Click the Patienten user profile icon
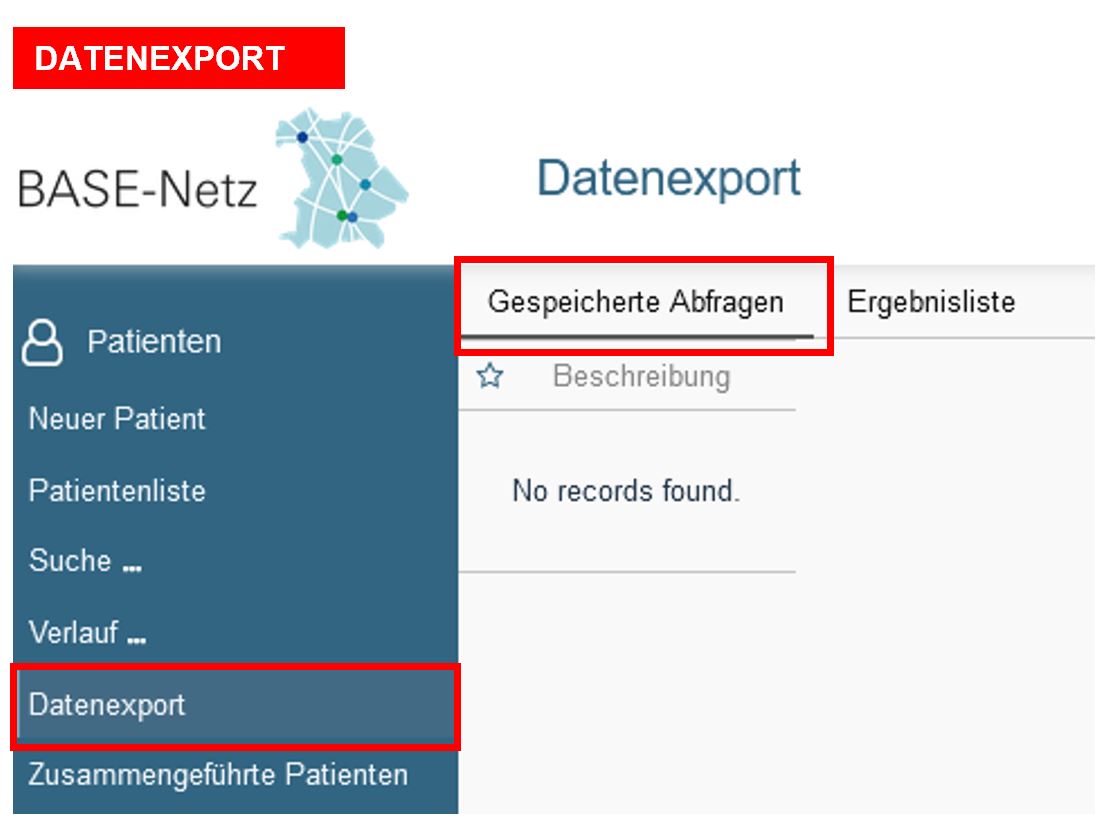Screen dimensions: 1114x821 [42, 342]
